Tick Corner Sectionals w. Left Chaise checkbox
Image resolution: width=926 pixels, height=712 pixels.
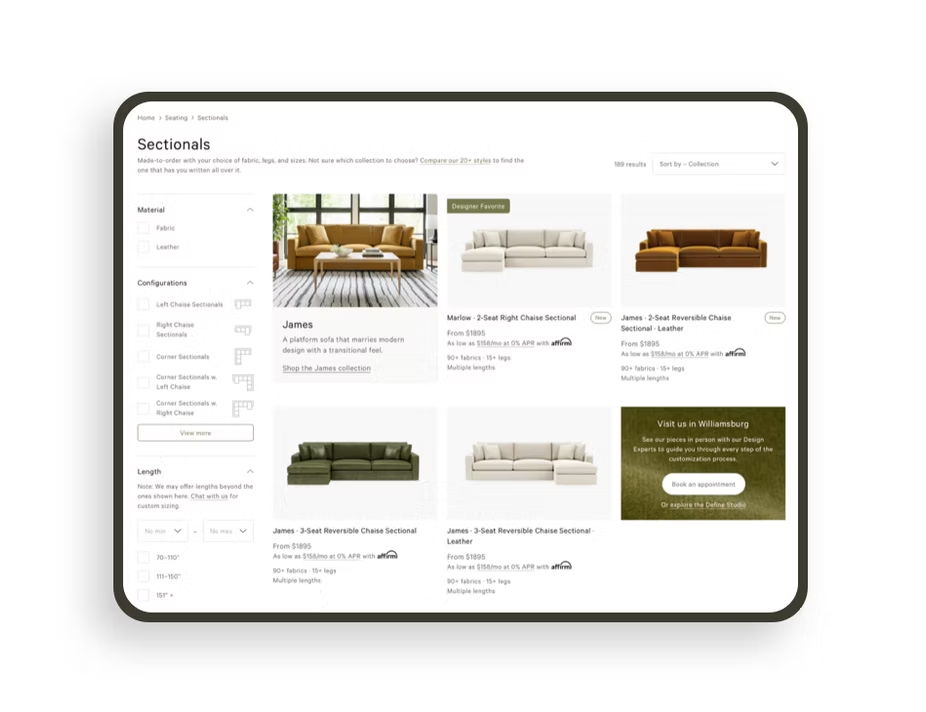tap(143, 382)
